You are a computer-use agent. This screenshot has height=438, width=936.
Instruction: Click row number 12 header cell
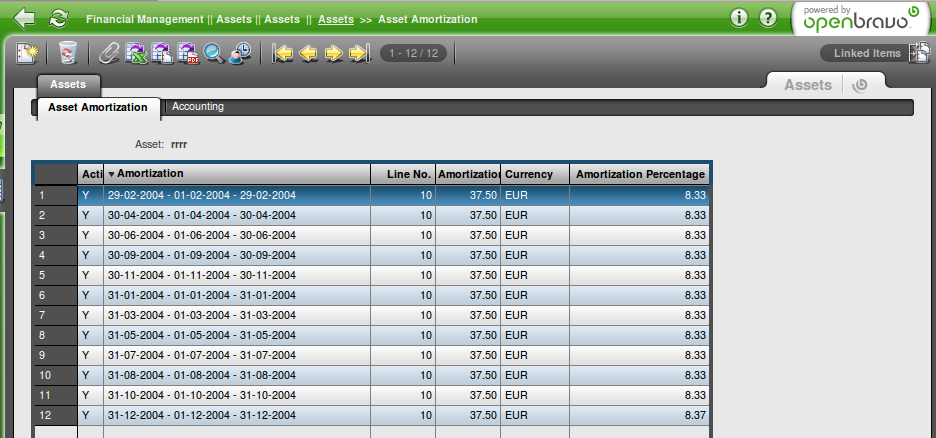(x=56, y=415)
